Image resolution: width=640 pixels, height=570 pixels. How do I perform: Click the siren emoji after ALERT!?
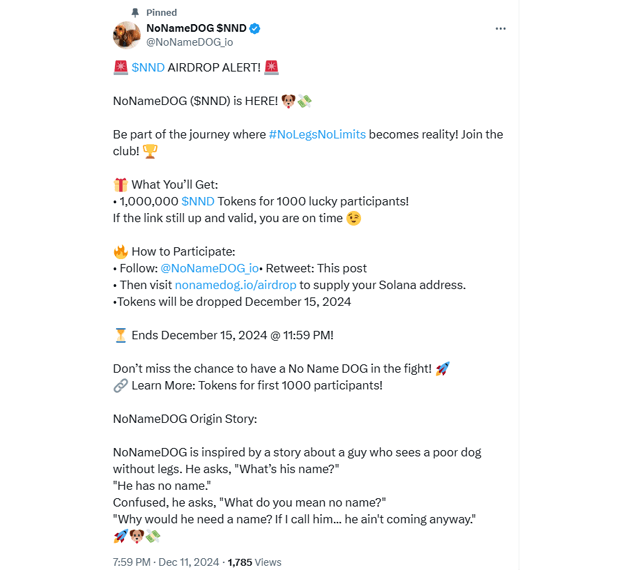pos(271,68)
